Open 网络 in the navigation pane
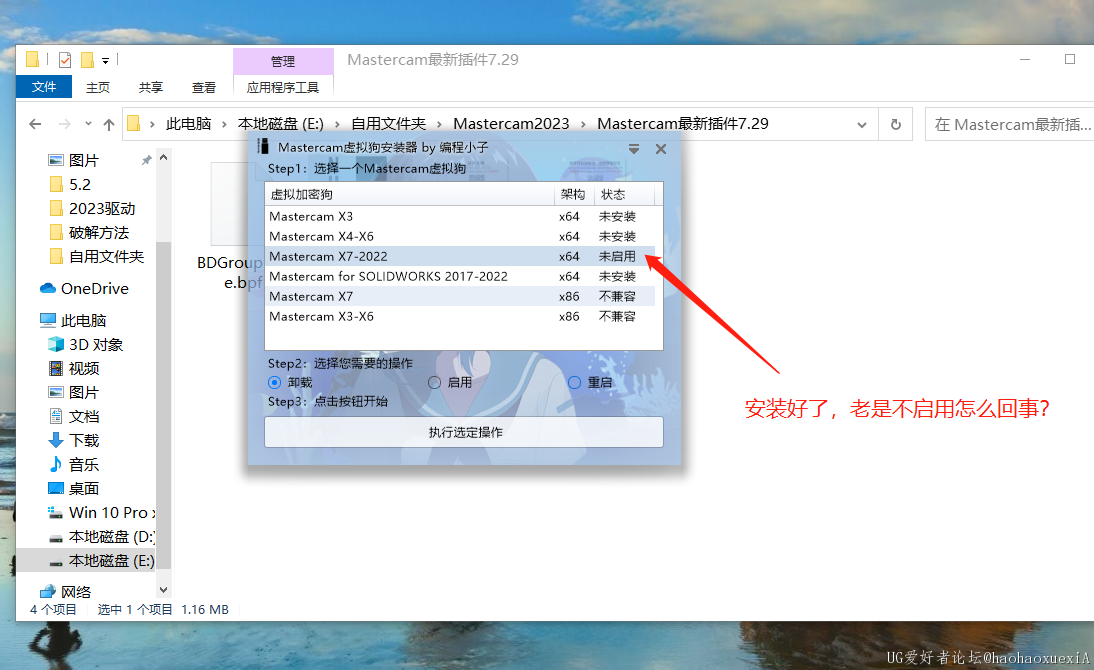This screenshot has width=1094, height=670. click(75, 592)
